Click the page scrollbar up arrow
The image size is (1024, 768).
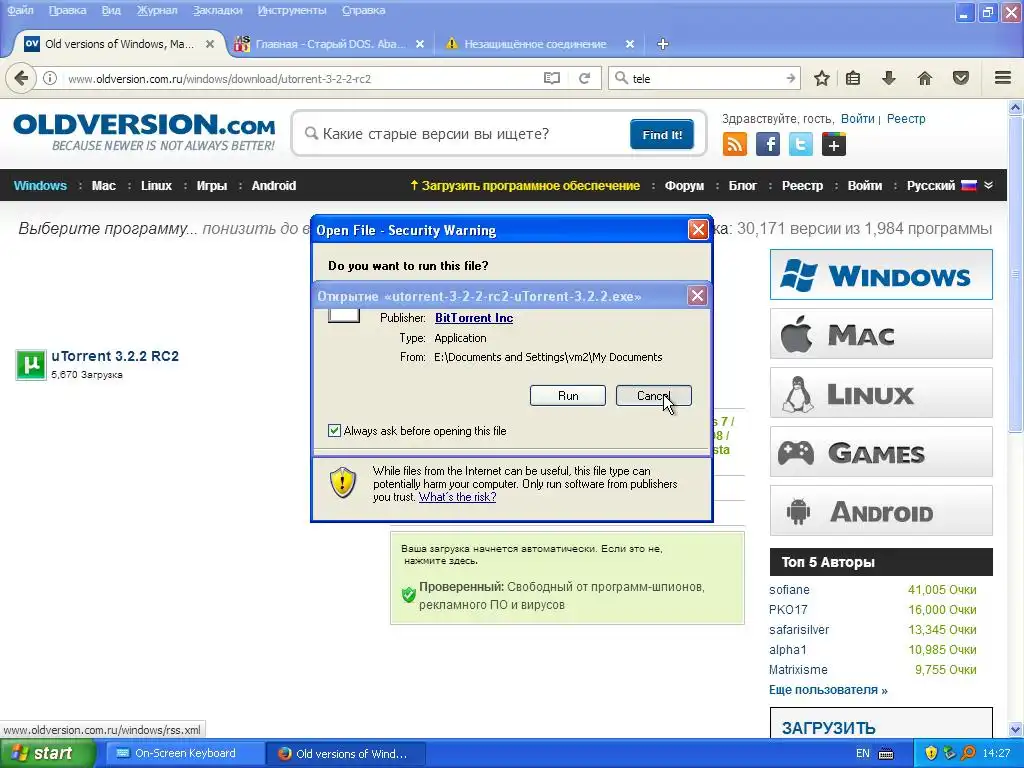click(x=1016, y=107)
